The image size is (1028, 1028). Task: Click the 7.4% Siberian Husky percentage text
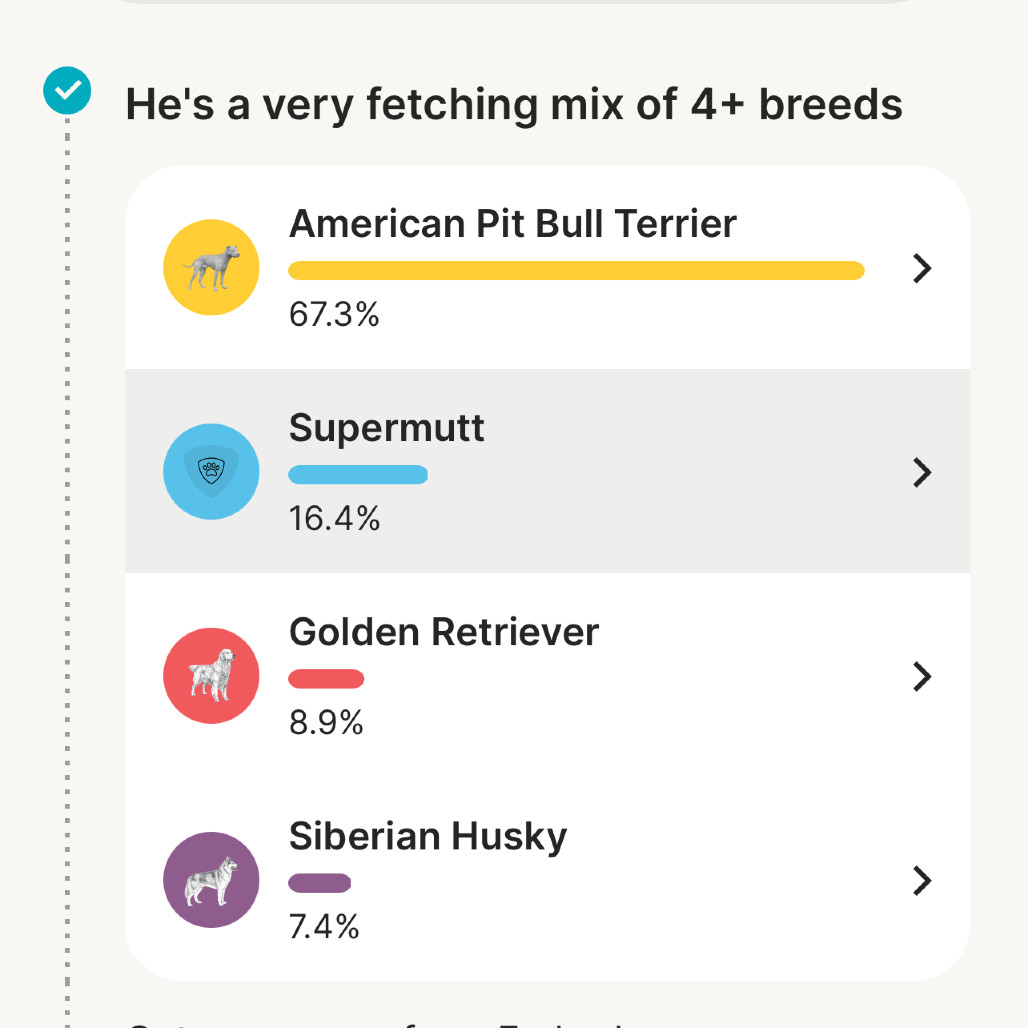[323, 926]
